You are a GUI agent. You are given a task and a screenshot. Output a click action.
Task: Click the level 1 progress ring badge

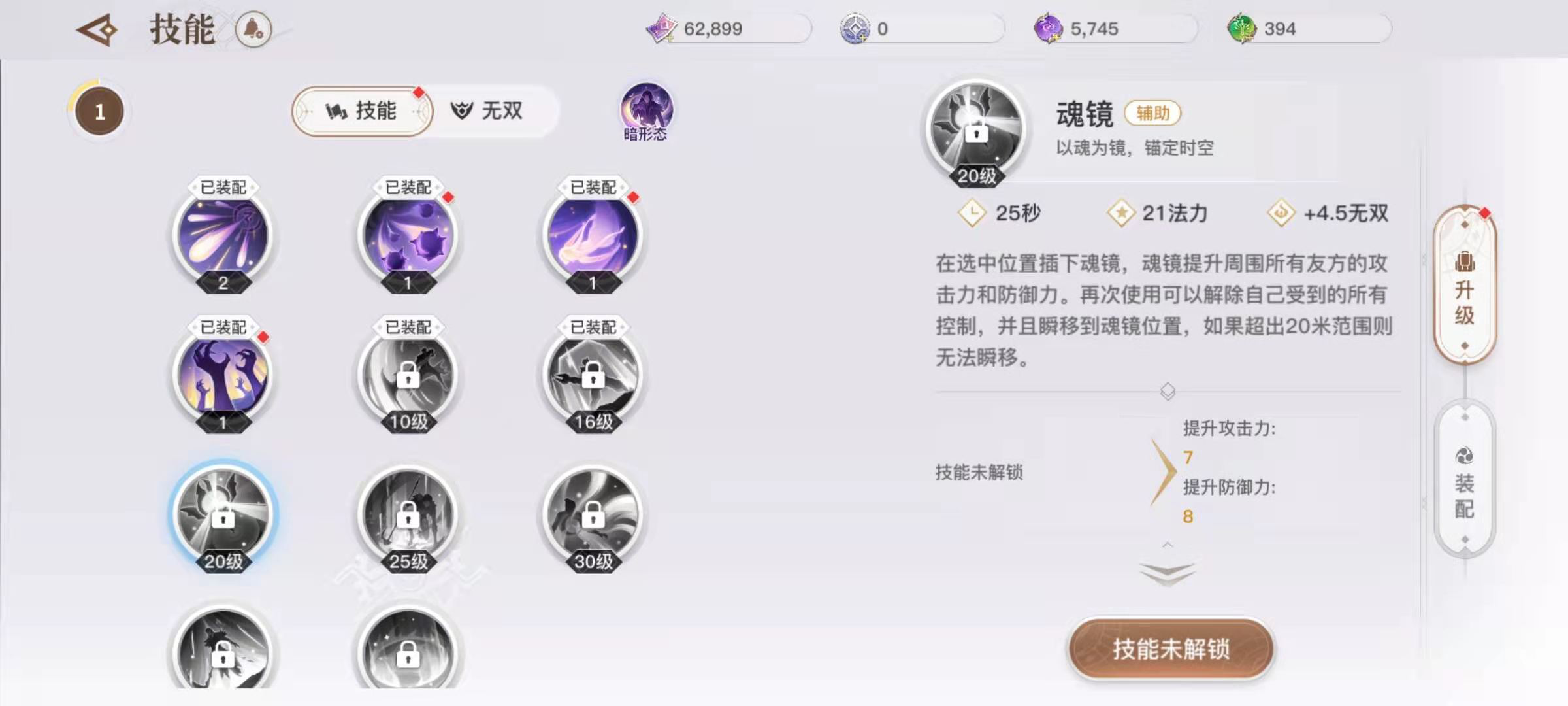click(x=99, y=112)
